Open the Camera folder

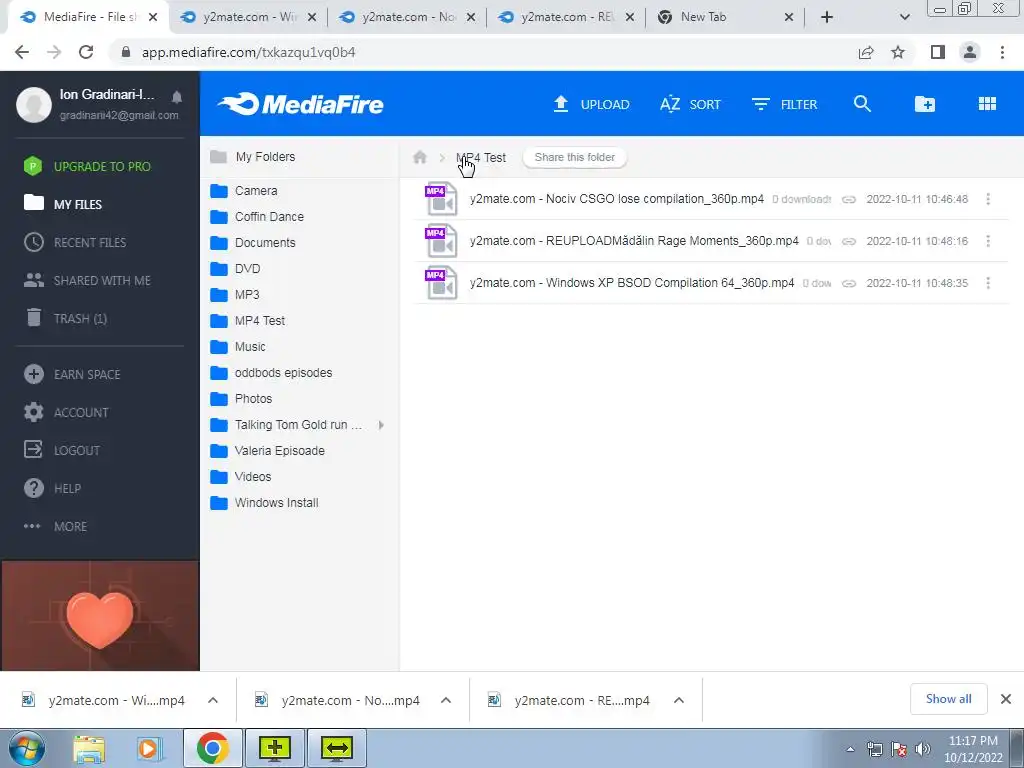click(x=244, y=191)
